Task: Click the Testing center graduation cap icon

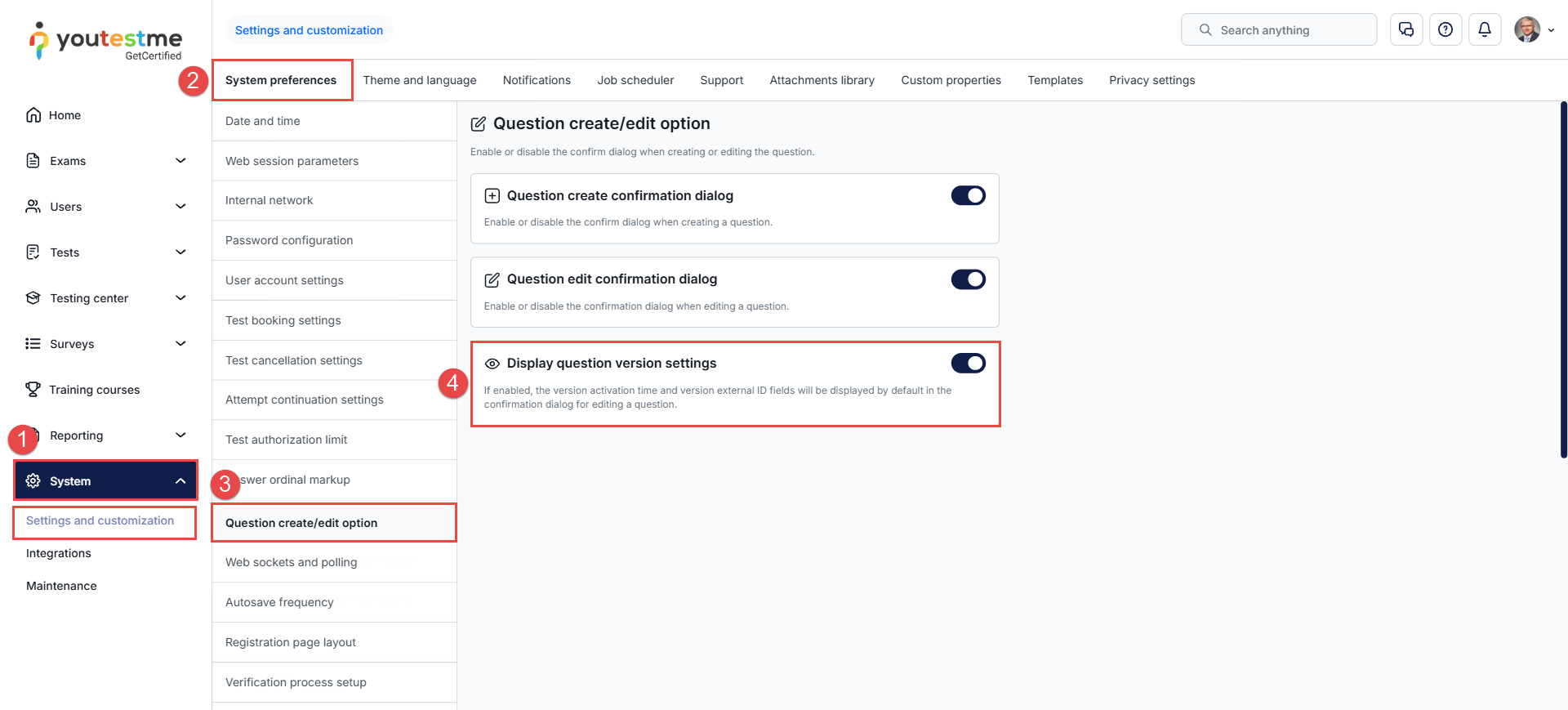Action: coord(33,298)
